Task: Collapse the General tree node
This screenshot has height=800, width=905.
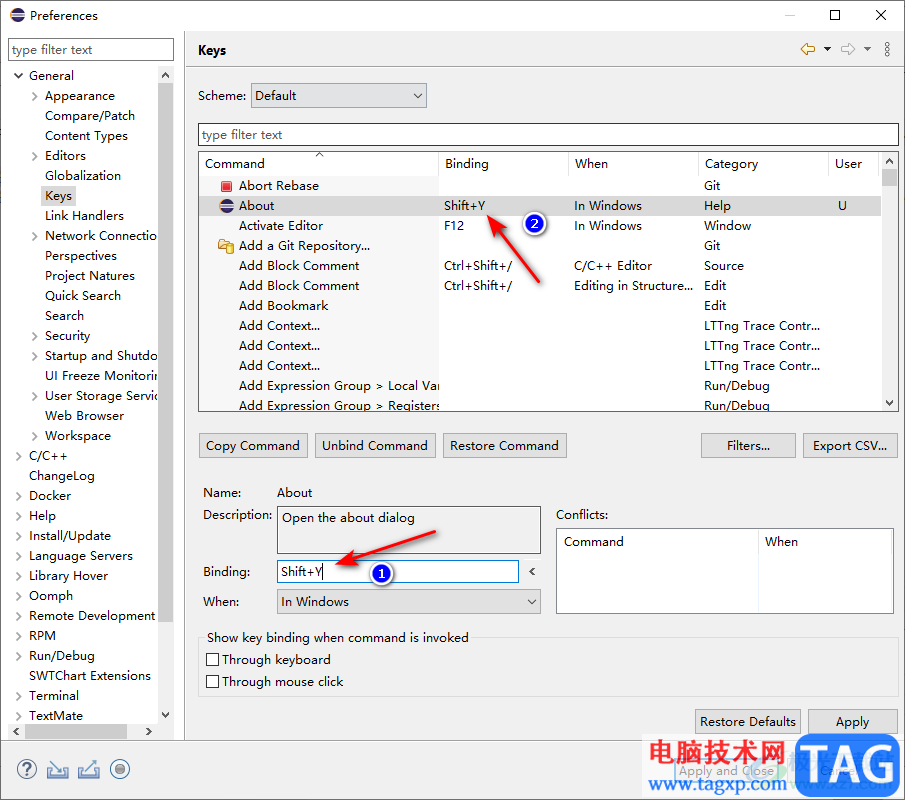Action: (18, 76)
